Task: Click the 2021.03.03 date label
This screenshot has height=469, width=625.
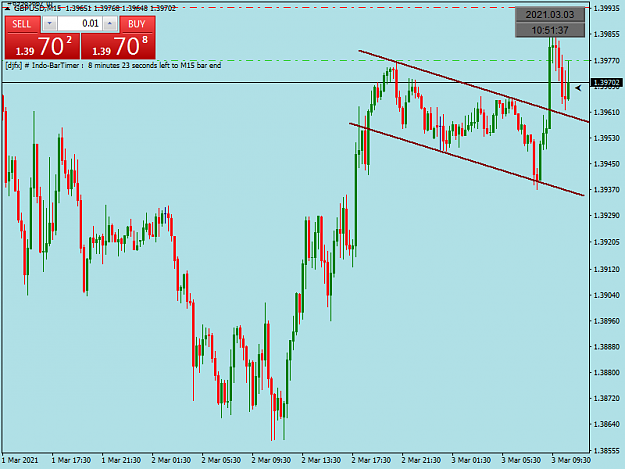Action: click(x=550, y=15)
